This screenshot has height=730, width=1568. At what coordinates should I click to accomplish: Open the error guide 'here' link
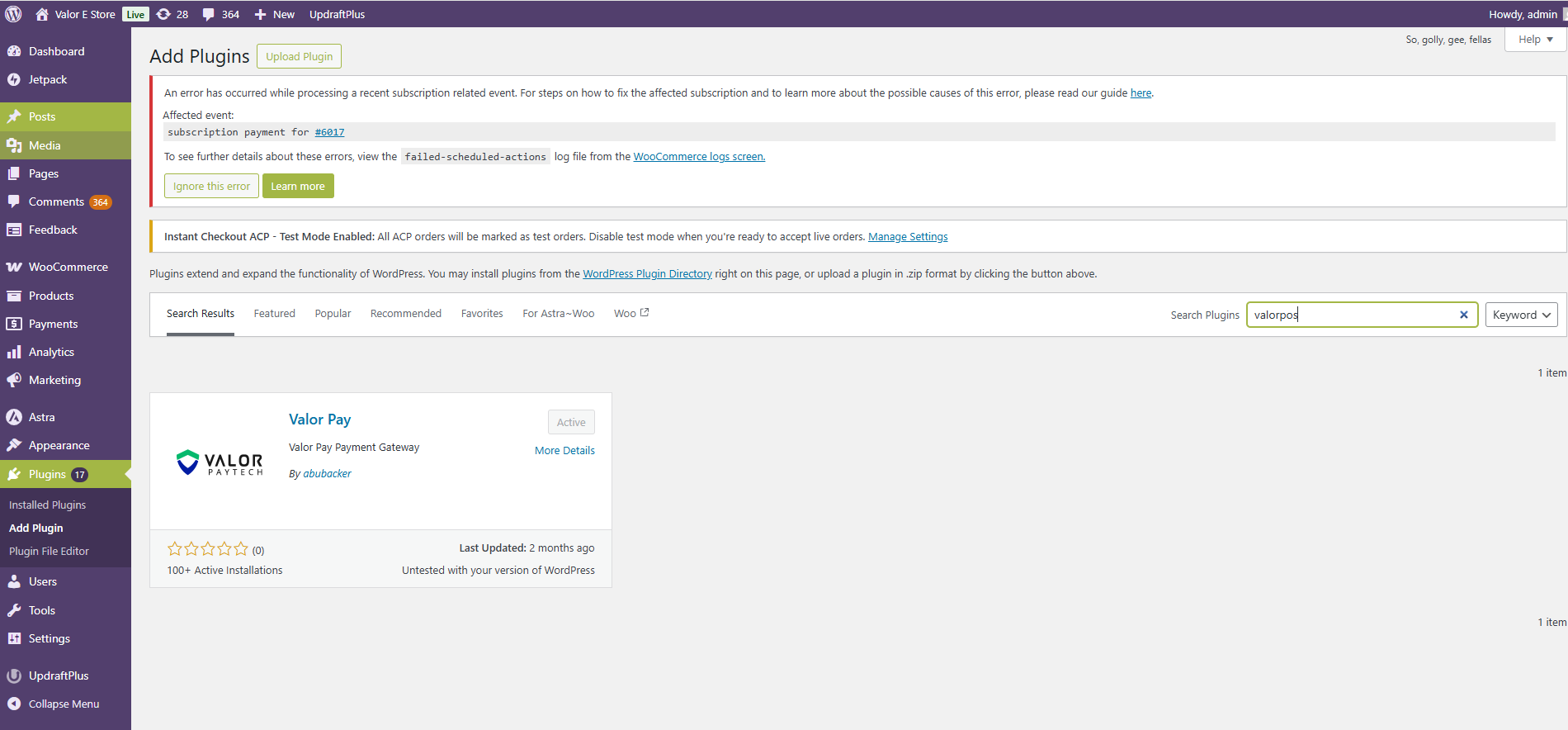click(x=1141, y=93)
